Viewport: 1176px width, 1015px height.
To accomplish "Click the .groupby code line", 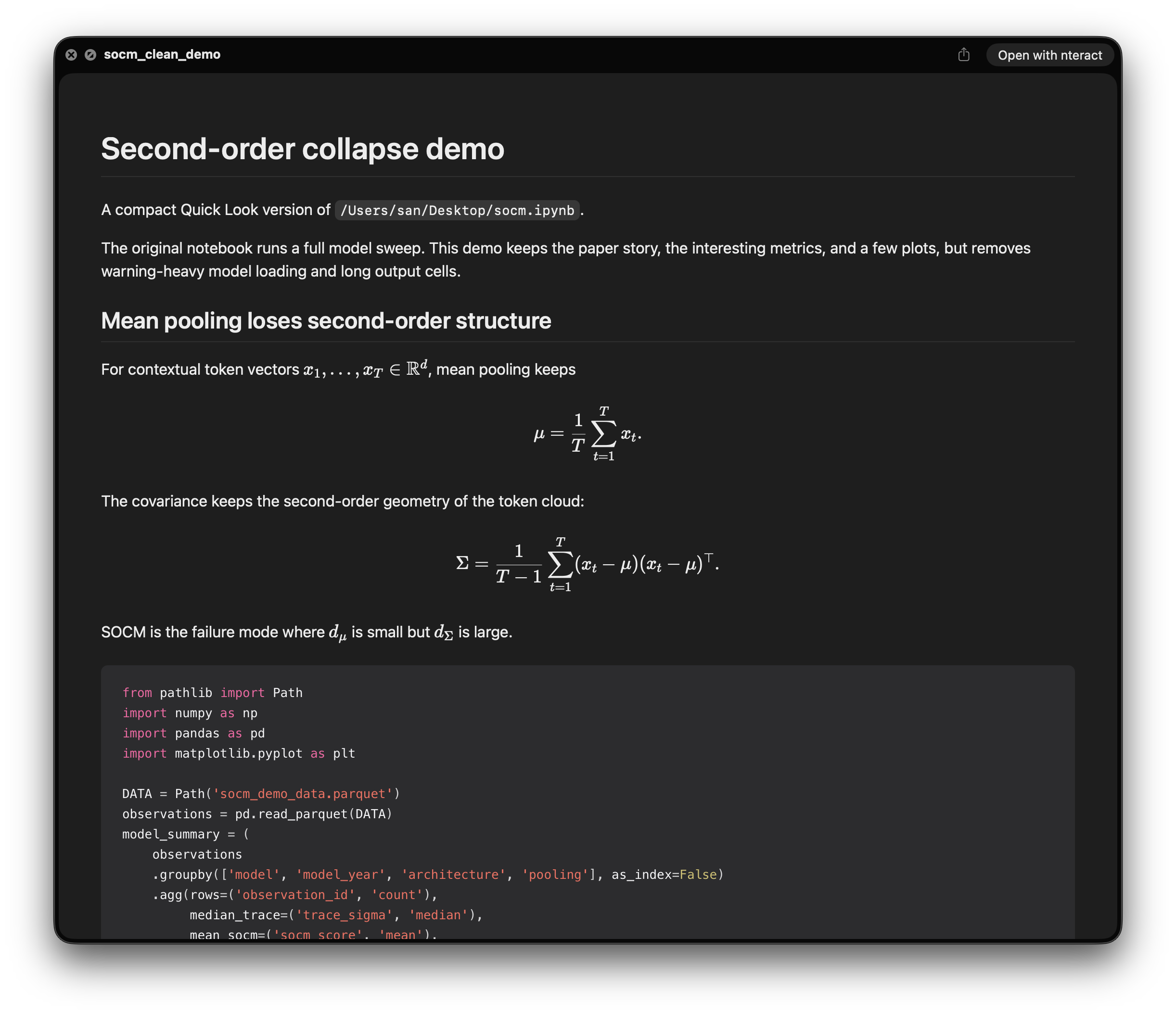I will (x=437, y=875).
